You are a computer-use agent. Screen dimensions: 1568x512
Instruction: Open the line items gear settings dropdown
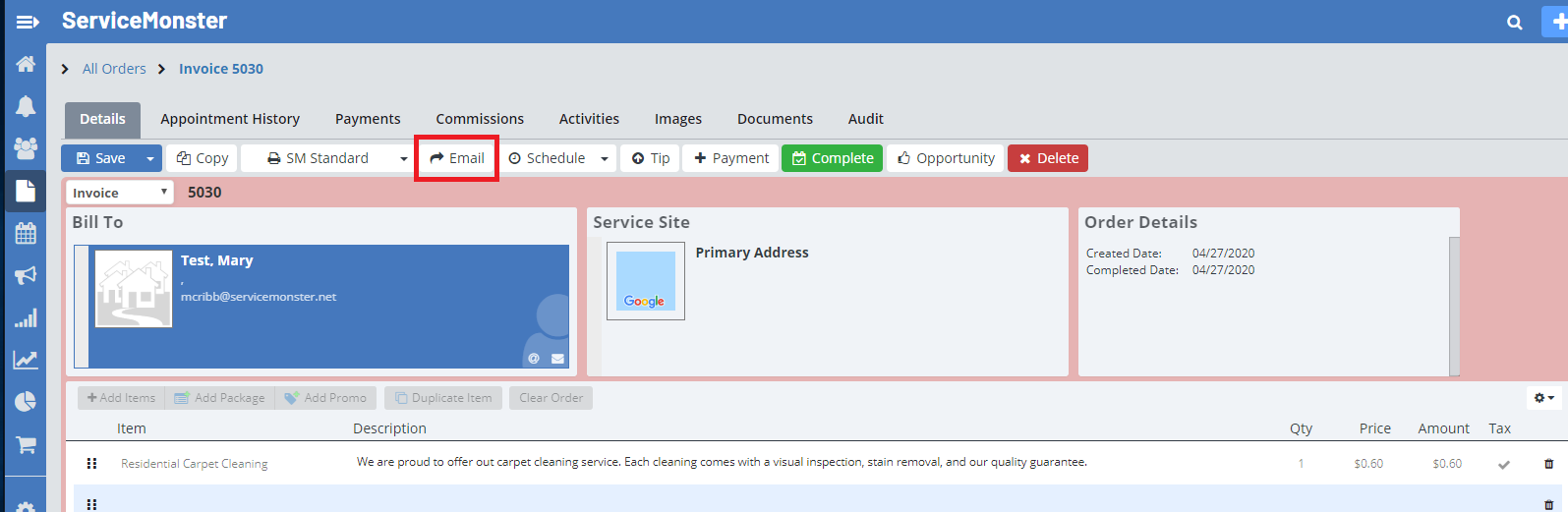point(1544,398)
